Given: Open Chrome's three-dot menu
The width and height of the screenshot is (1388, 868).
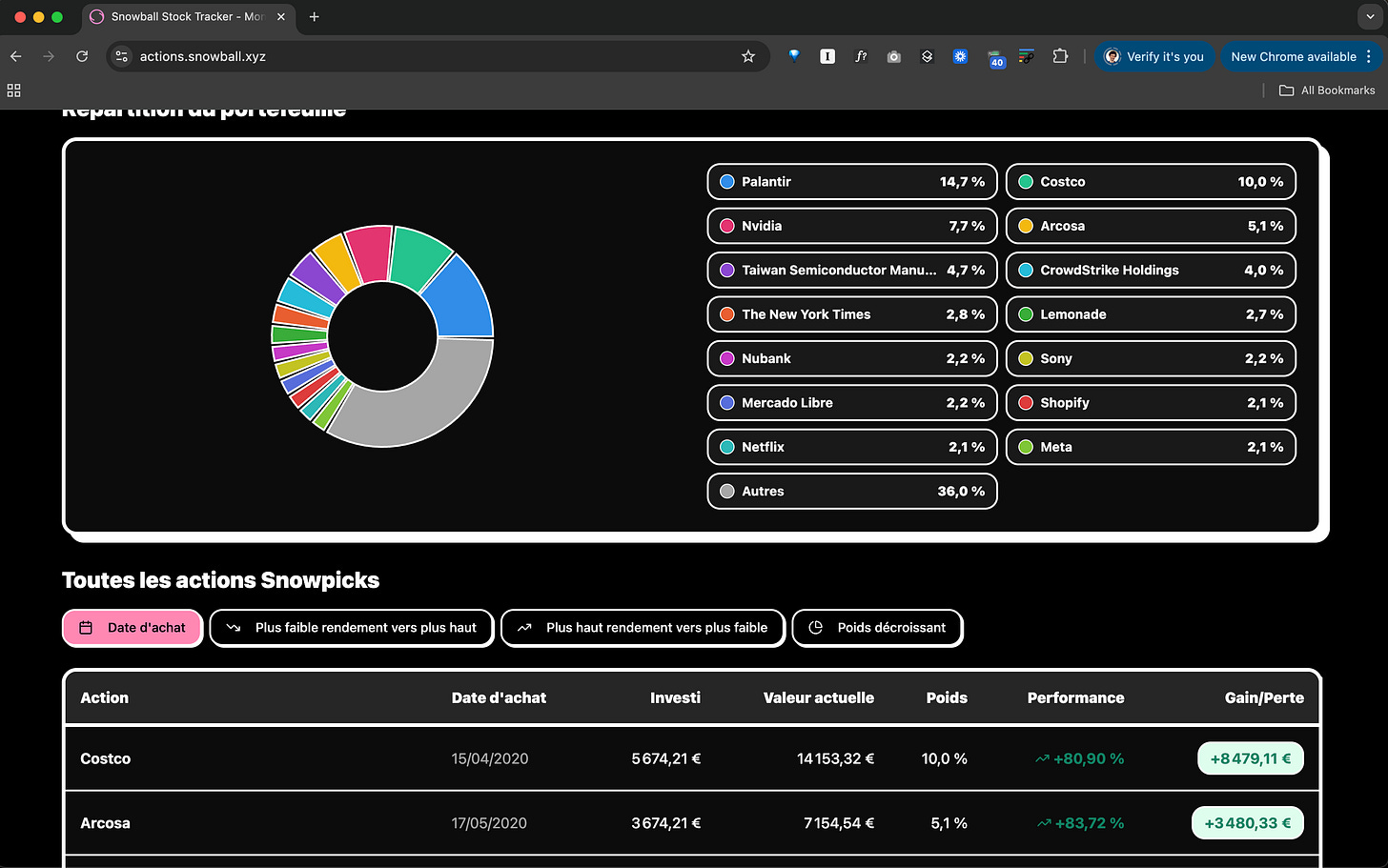Looking at the screenshot, I should [x=1369, y=56].
